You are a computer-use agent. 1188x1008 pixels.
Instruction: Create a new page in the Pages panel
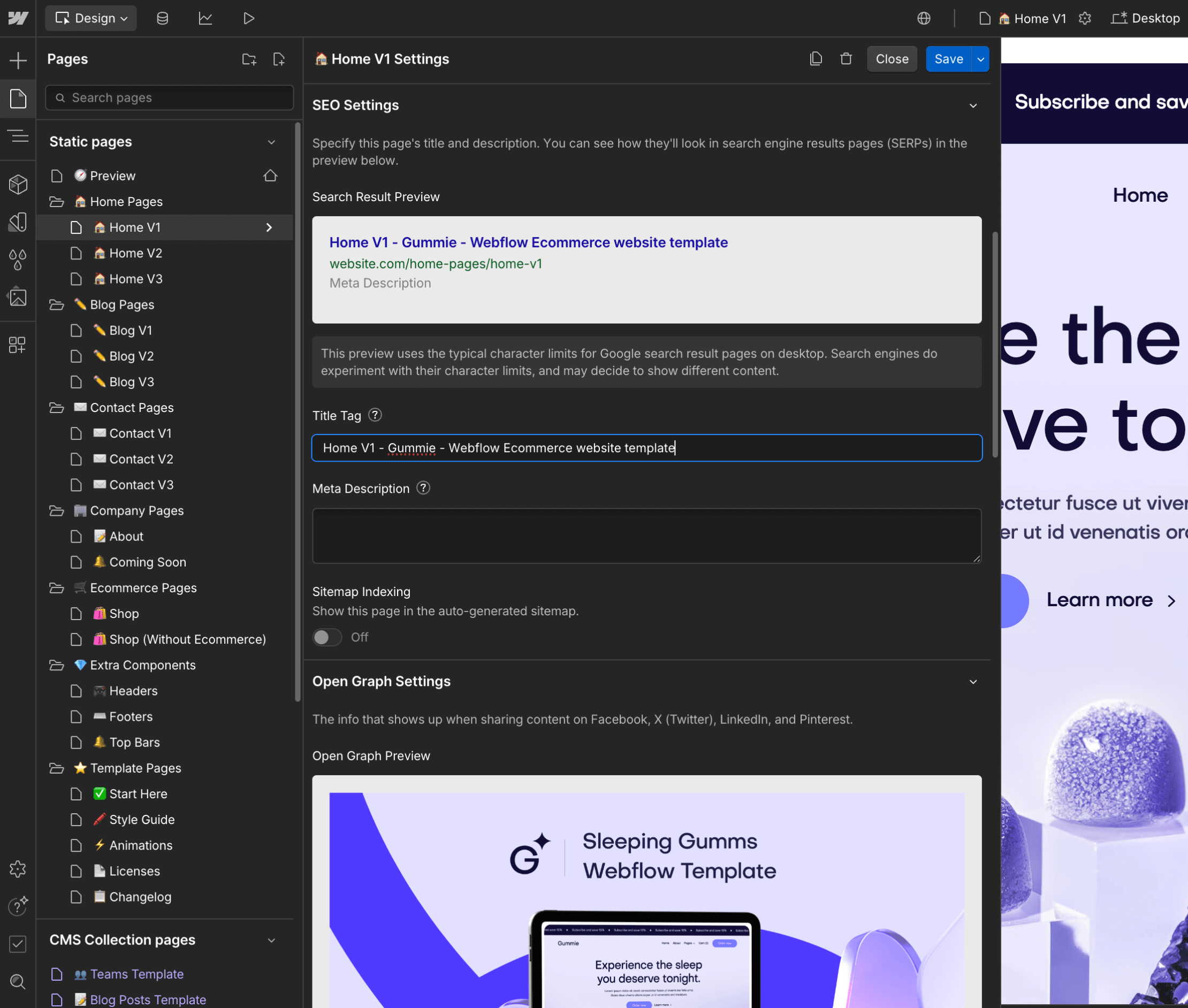(x=279, y=58)
